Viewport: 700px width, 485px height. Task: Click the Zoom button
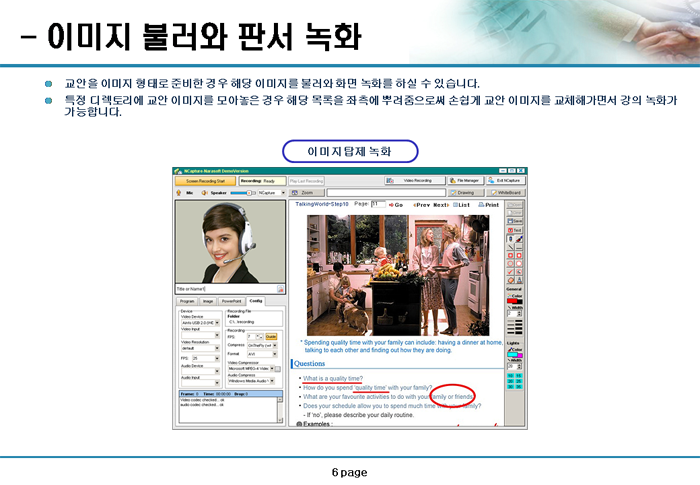coord(308,193)
